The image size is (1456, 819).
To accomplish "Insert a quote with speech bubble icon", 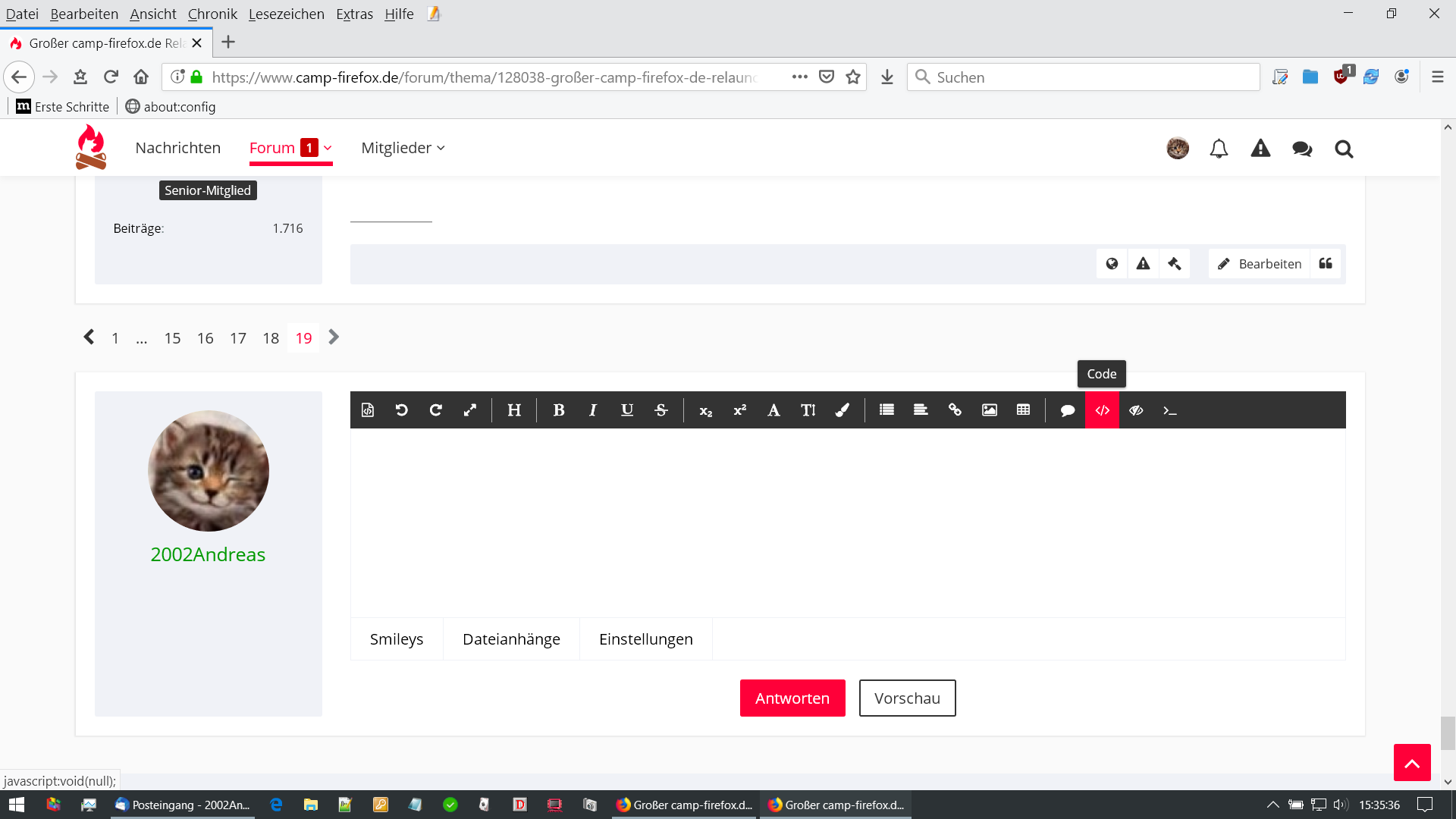I will pyautogui.click(x=1068, y=410).
